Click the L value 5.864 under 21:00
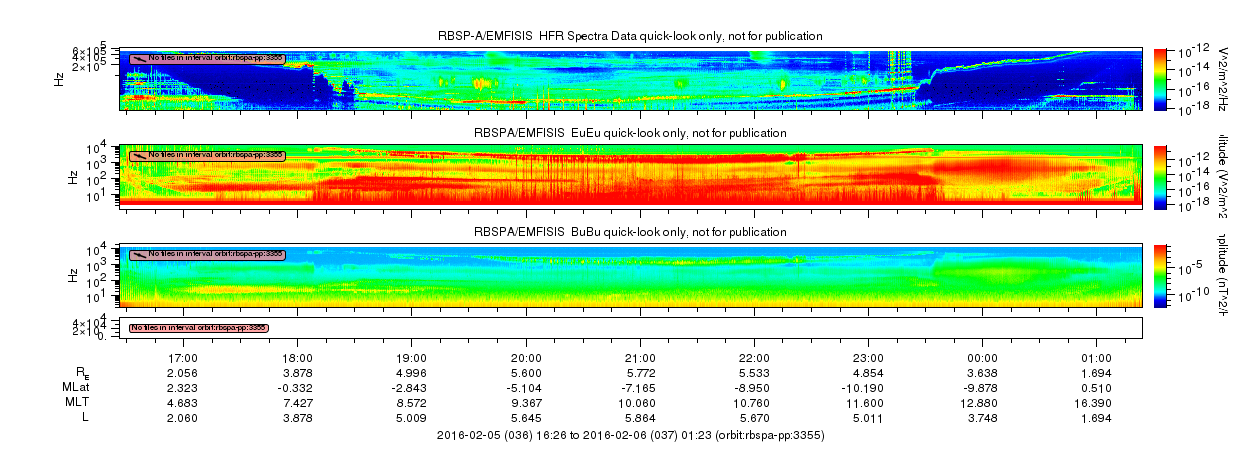This screenshot has height=449, width=1250. 640,415
